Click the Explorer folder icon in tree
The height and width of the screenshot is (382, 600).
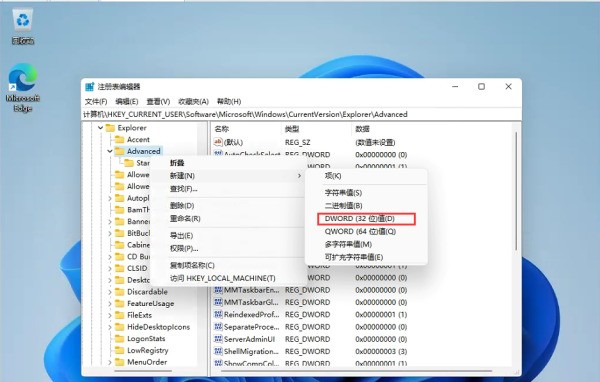point(110,128)
